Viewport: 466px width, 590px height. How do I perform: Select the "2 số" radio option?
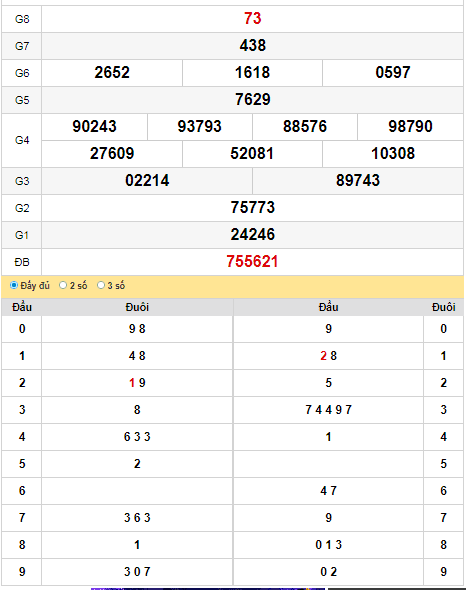[63, 285]
